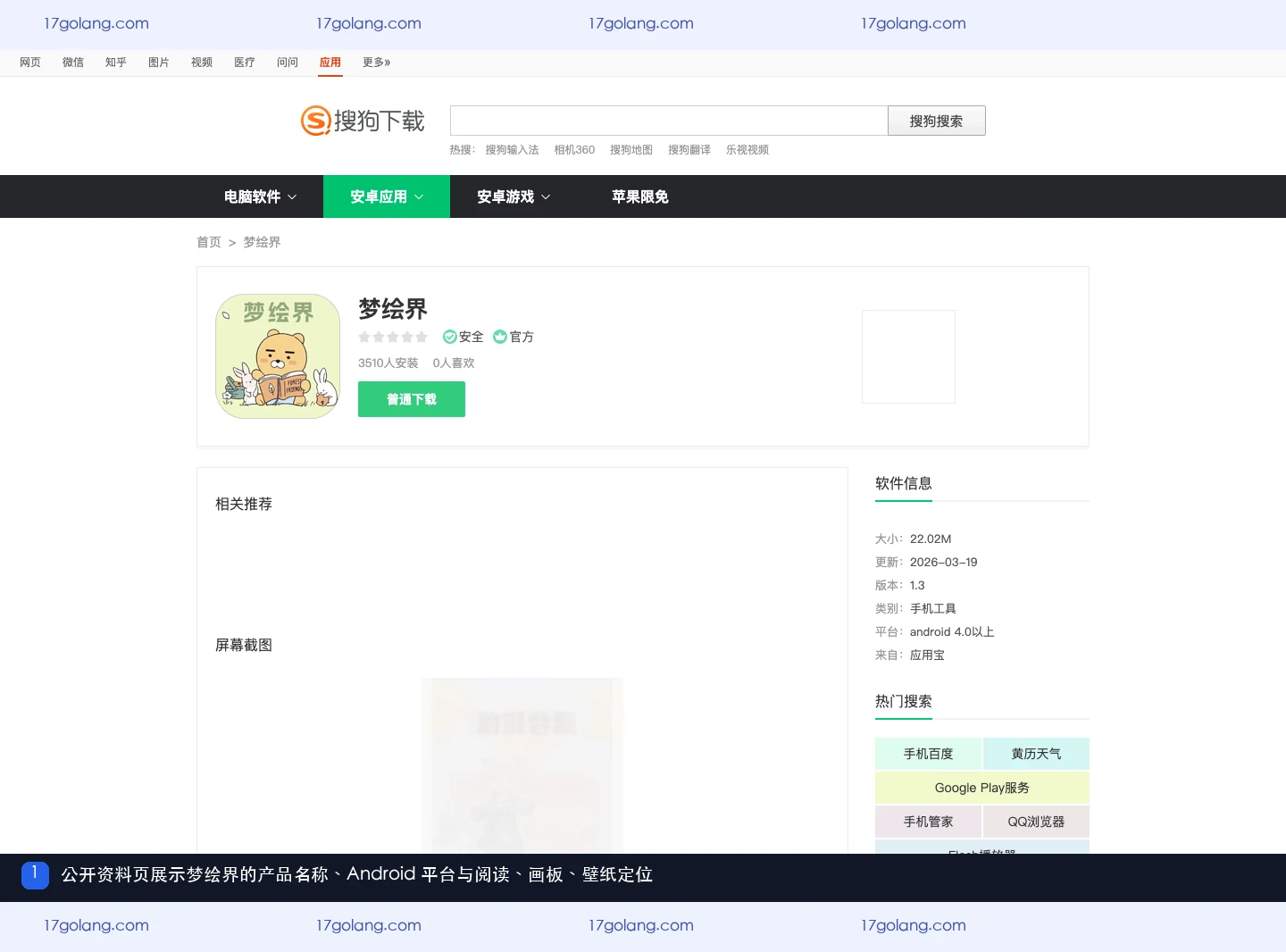The height and width of the screenshot is (952, 1286).
Task: Switch to the 图片 tab
Action: pyautogui.click(x=159, y=63)
